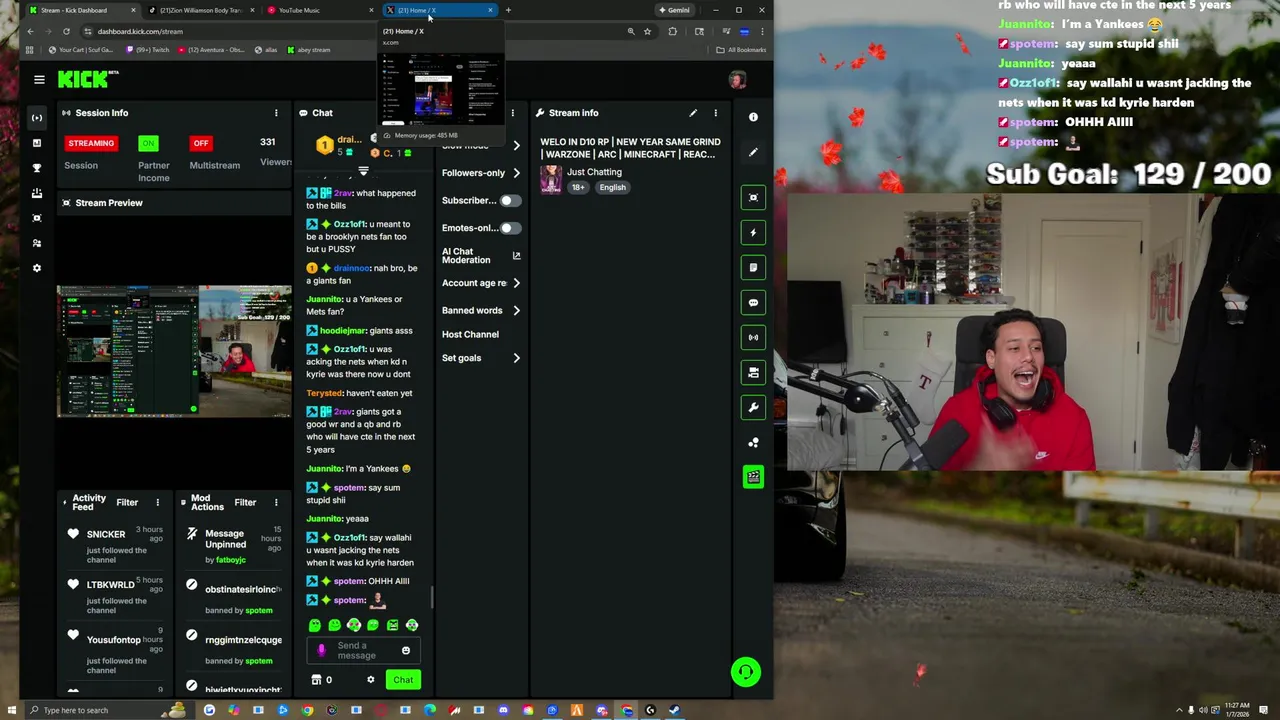Click the magenta microphone icon in message box

(321, 651)
